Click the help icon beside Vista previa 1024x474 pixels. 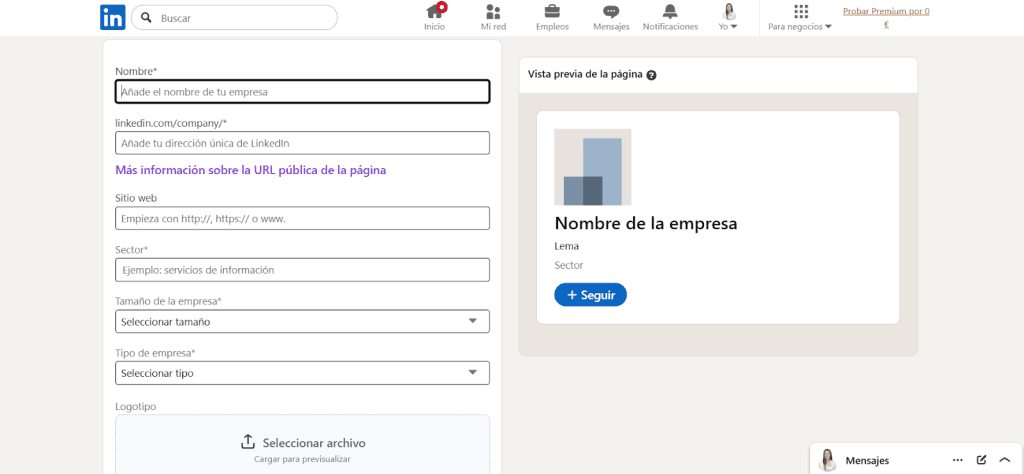[651, 75]
